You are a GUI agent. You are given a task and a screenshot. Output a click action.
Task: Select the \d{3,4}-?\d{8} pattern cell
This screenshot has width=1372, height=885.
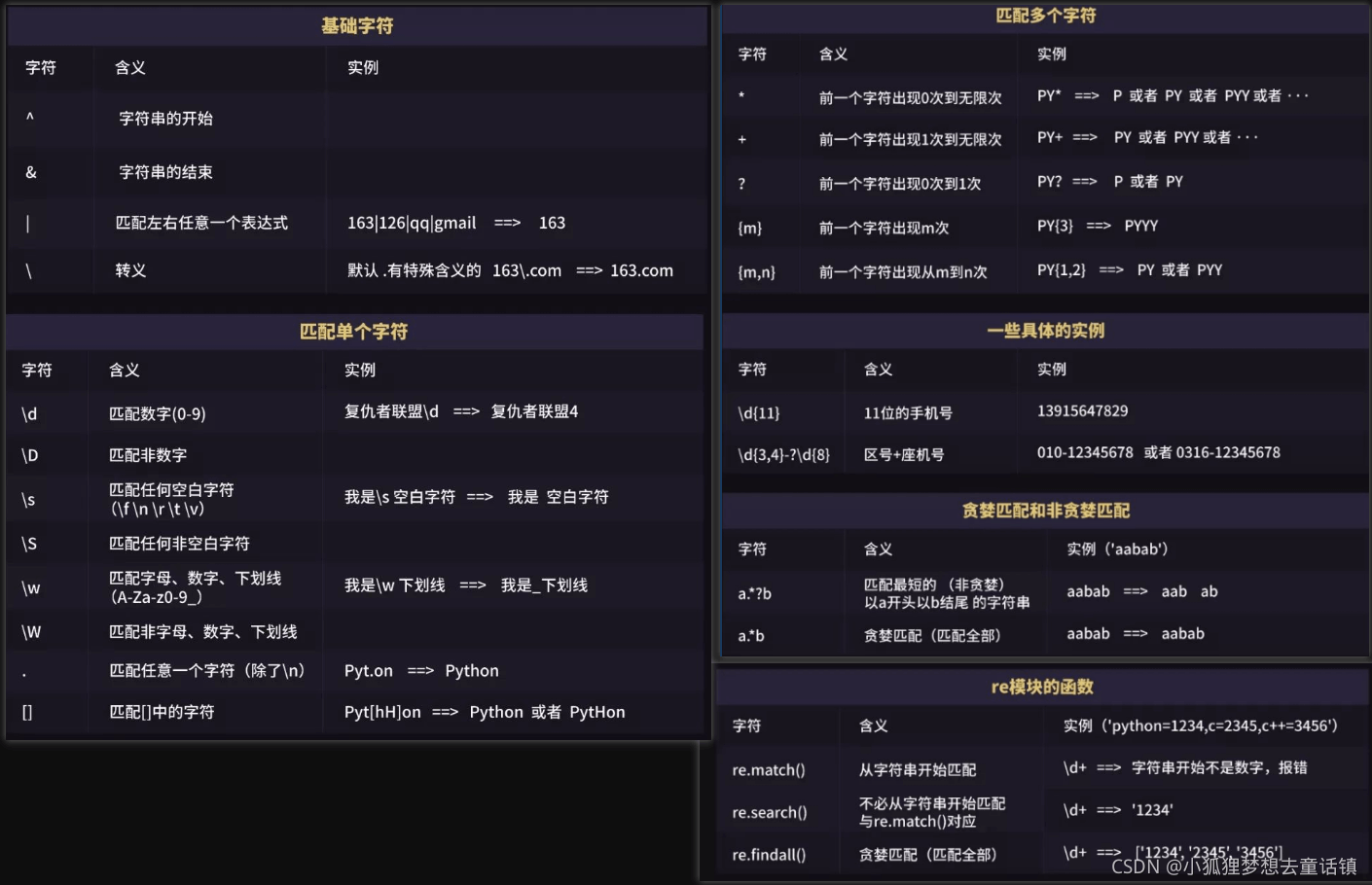[x=784, y=455]
